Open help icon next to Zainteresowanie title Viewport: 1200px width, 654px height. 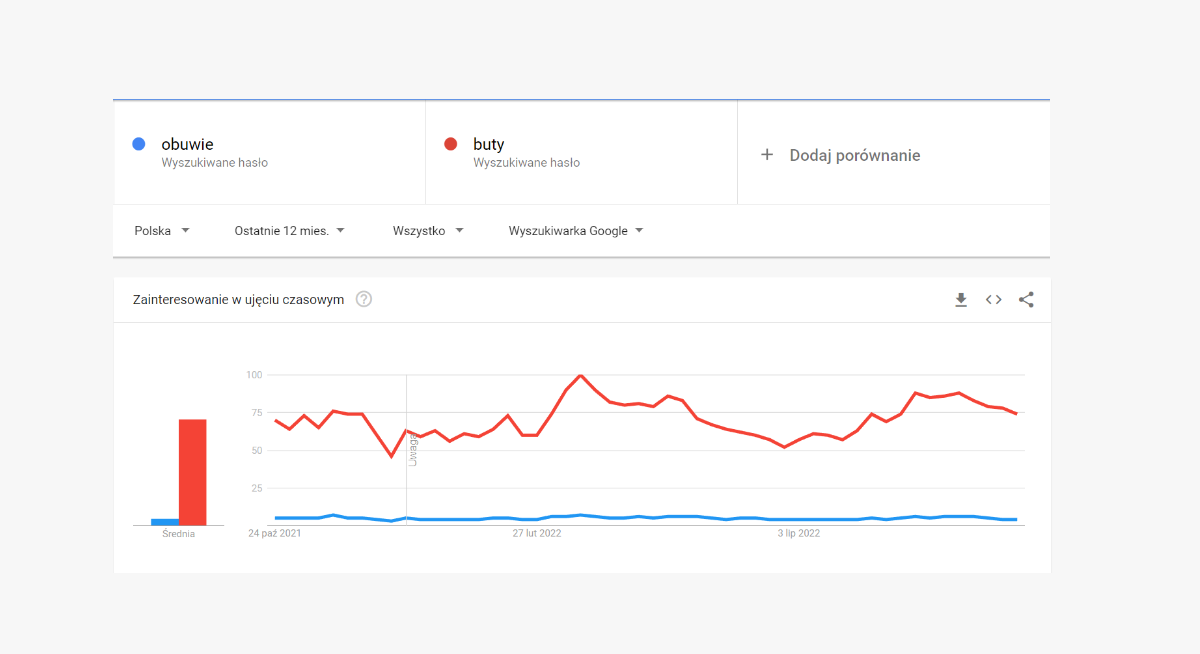tap(364, 299)
